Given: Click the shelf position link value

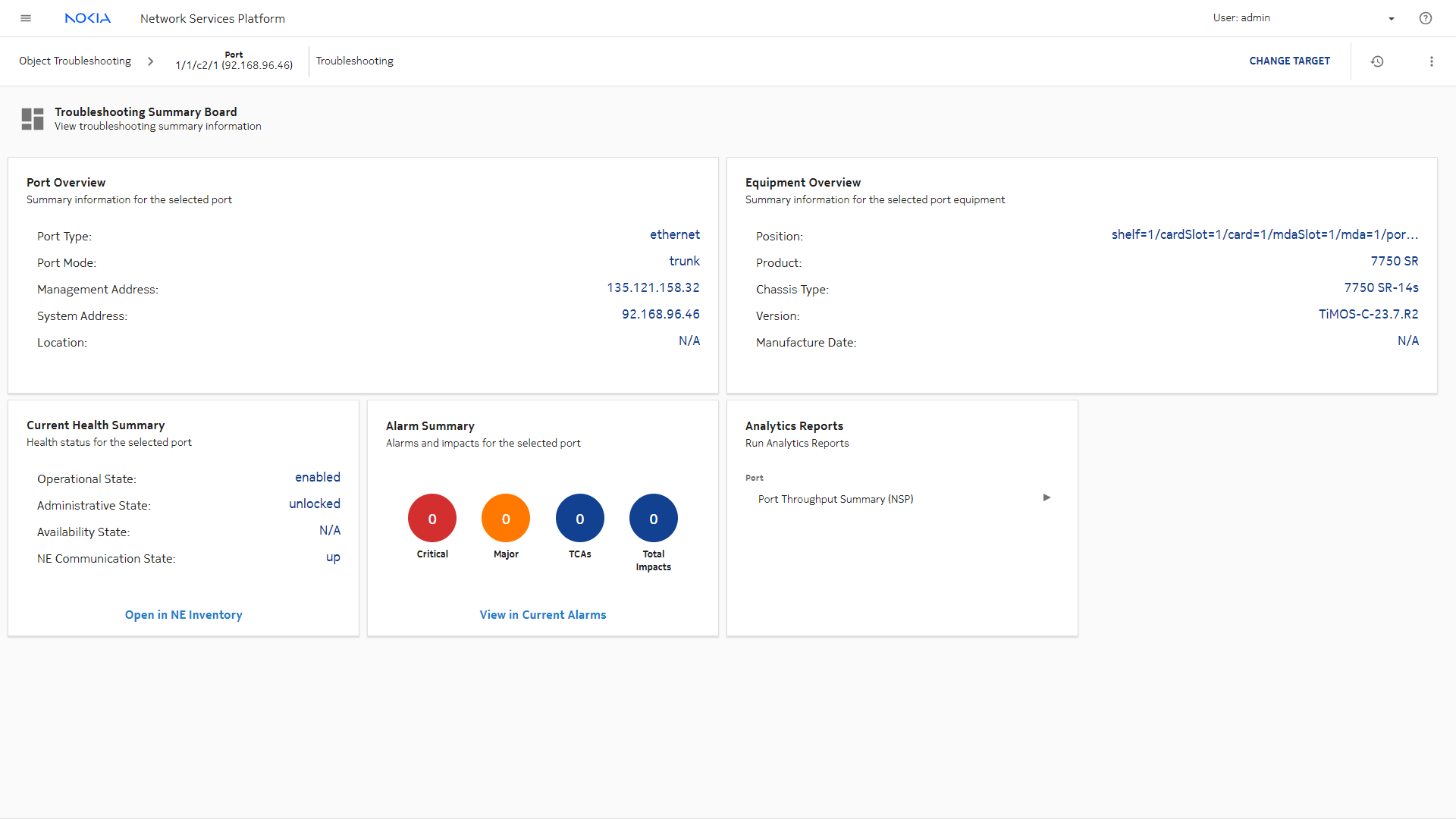Looking at the screenshot, I should (x=1264, y=235).
